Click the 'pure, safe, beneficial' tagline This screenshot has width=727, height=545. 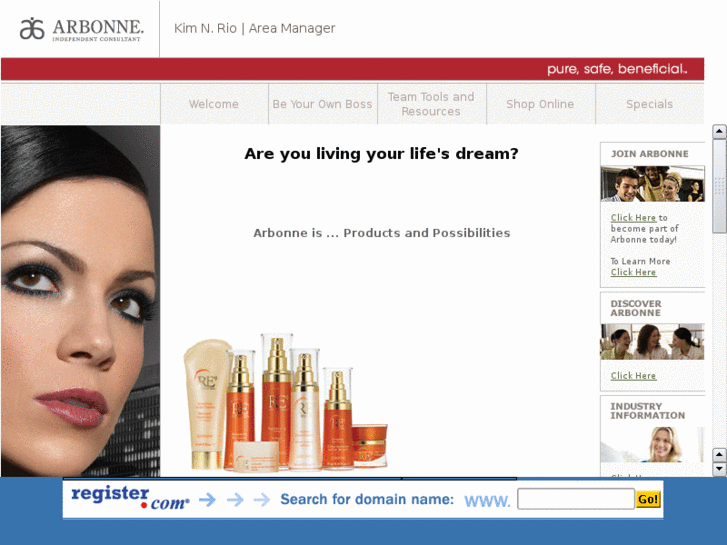[x=617, y=69]
